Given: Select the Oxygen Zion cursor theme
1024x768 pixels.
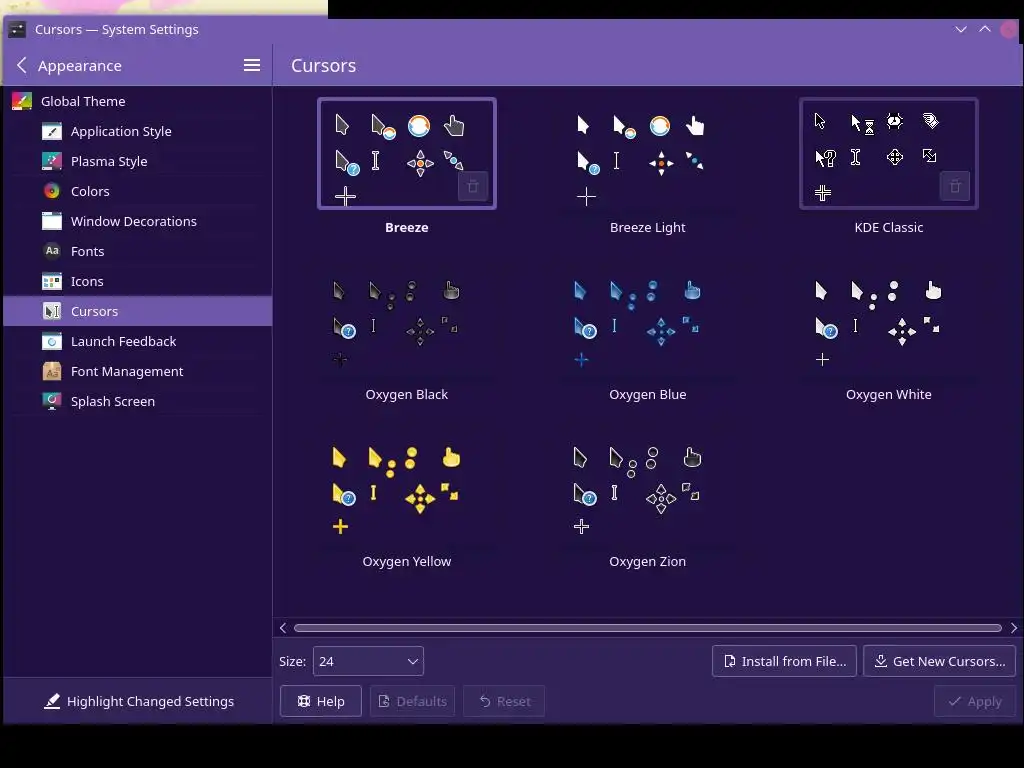Looking at the screenshot, I should tap(648, 488).
